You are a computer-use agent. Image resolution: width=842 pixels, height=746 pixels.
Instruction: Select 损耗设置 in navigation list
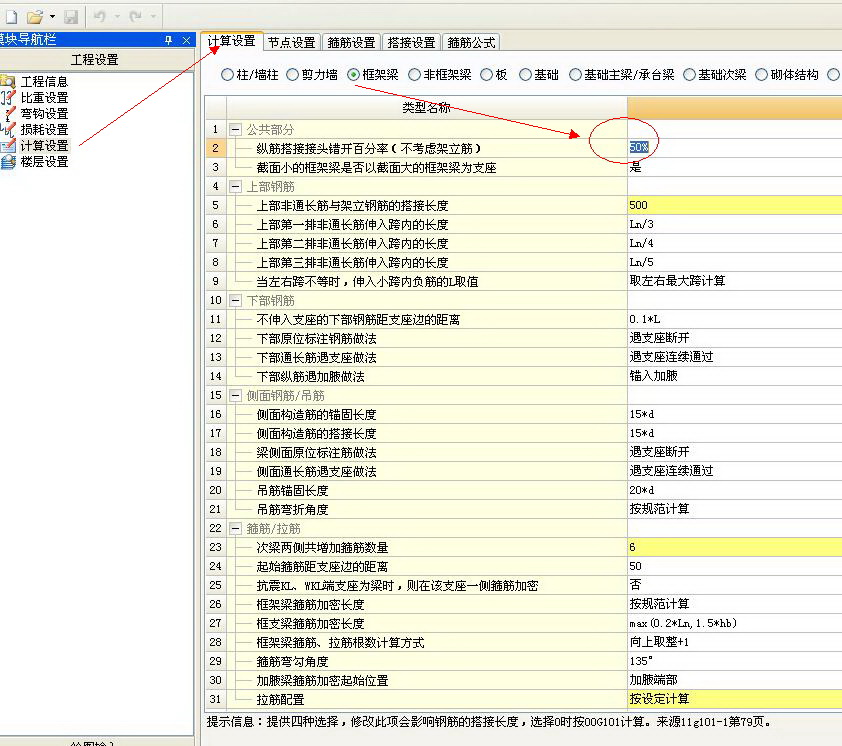tap(44, 130)
